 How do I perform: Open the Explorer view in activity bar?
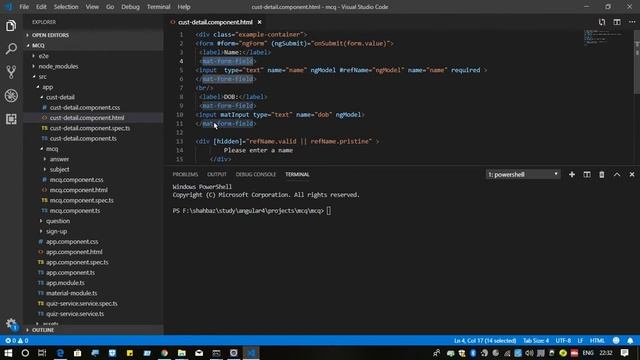pos(11,26)
